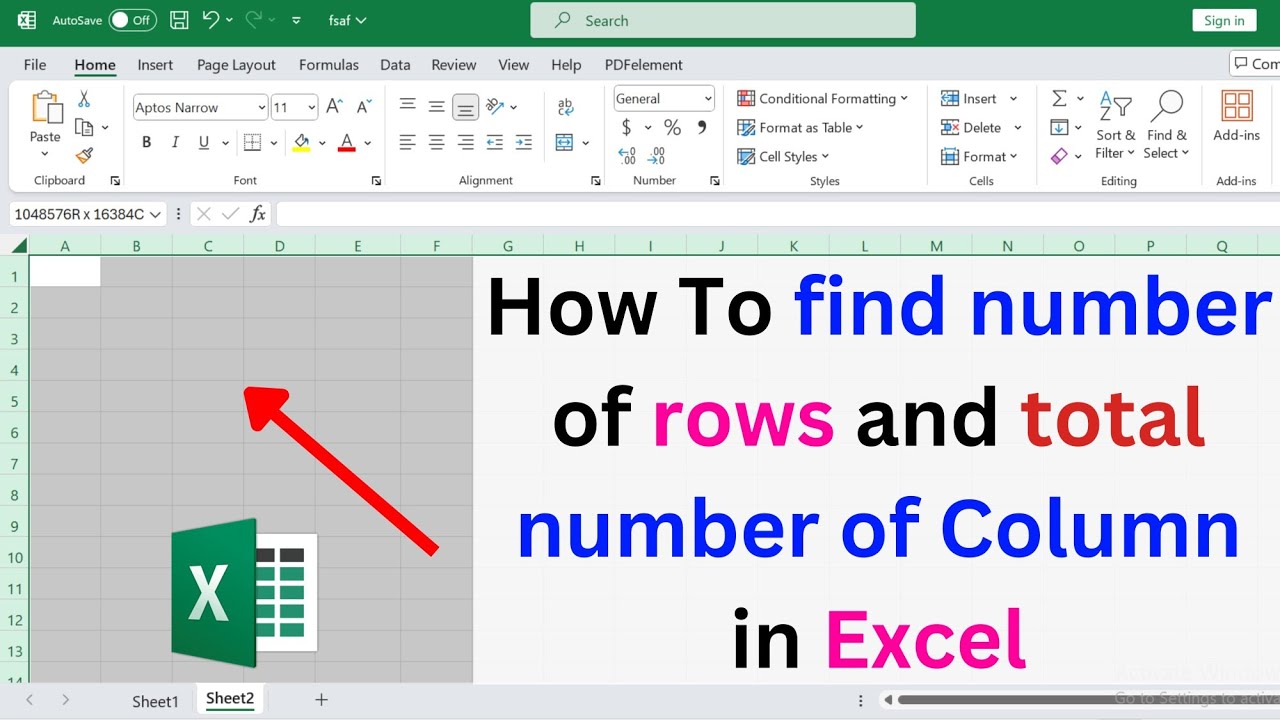1280x720 pixels.
Task: Open the Font dialog launcher
Action: pyautogui.click(x=376, y=181)
